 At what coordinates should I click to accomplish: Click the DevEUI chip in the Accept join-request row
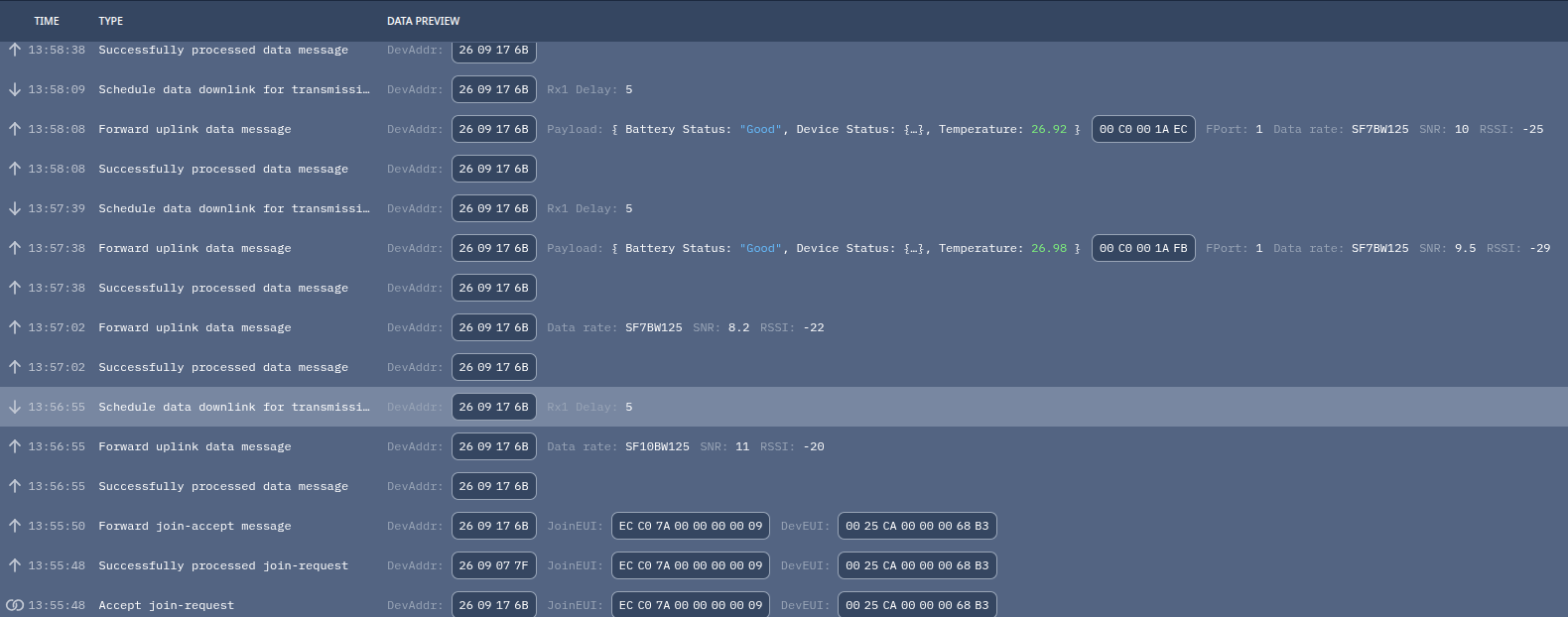917,605
